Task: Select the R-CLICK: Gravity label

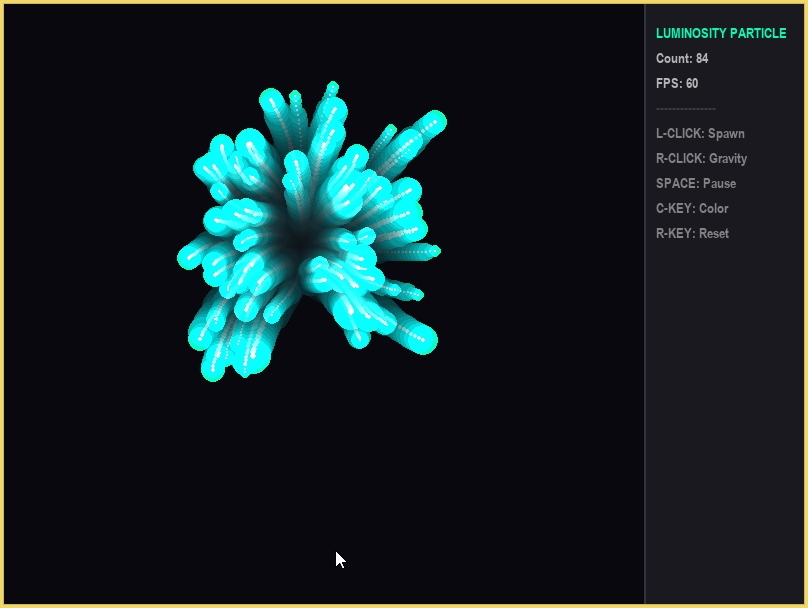Action: [x=701, y=159]
